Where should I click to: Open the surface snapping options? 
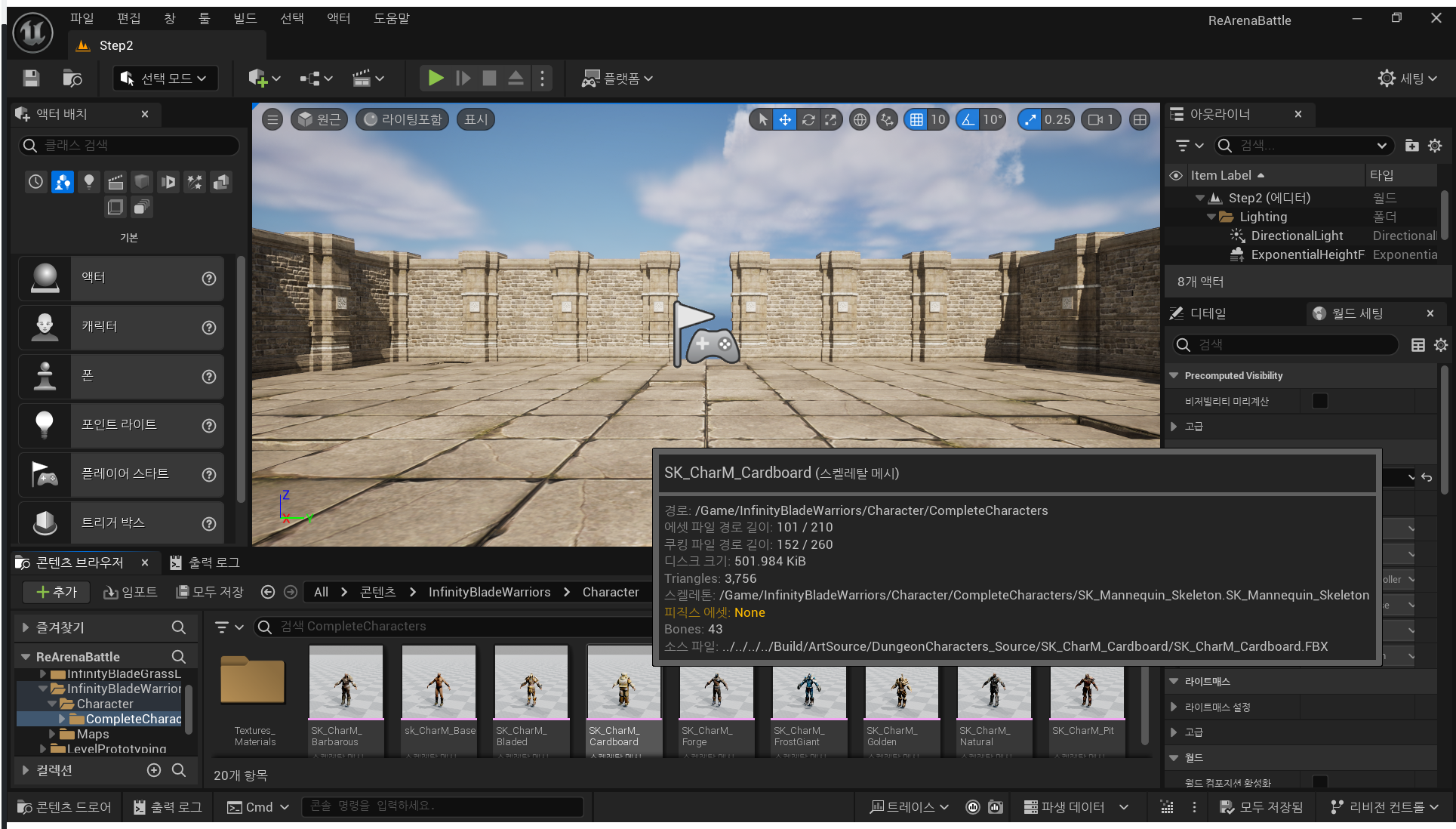888,119
